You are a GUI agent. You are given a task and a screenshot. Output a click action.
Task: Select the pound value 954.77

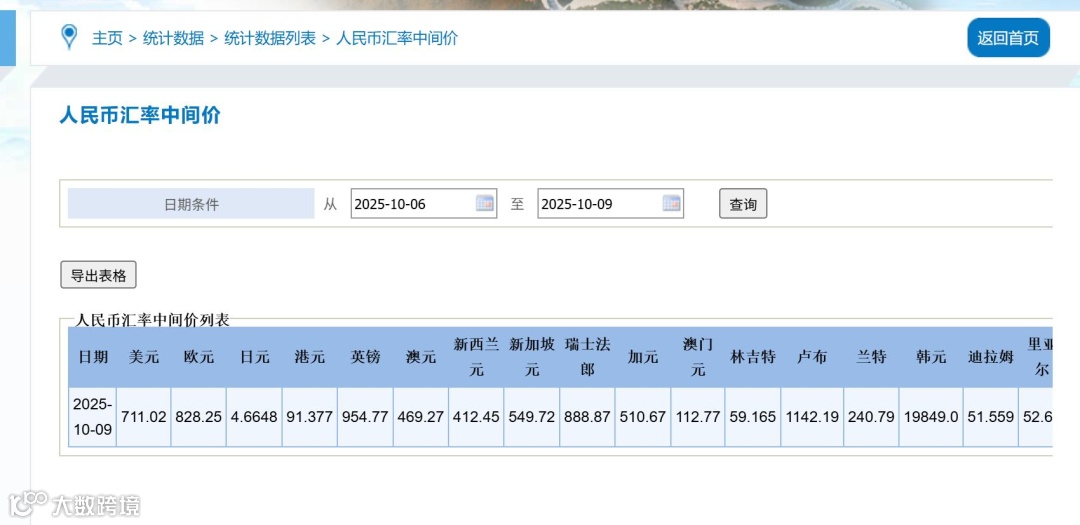pyautogui.click(x=365, y=417)
